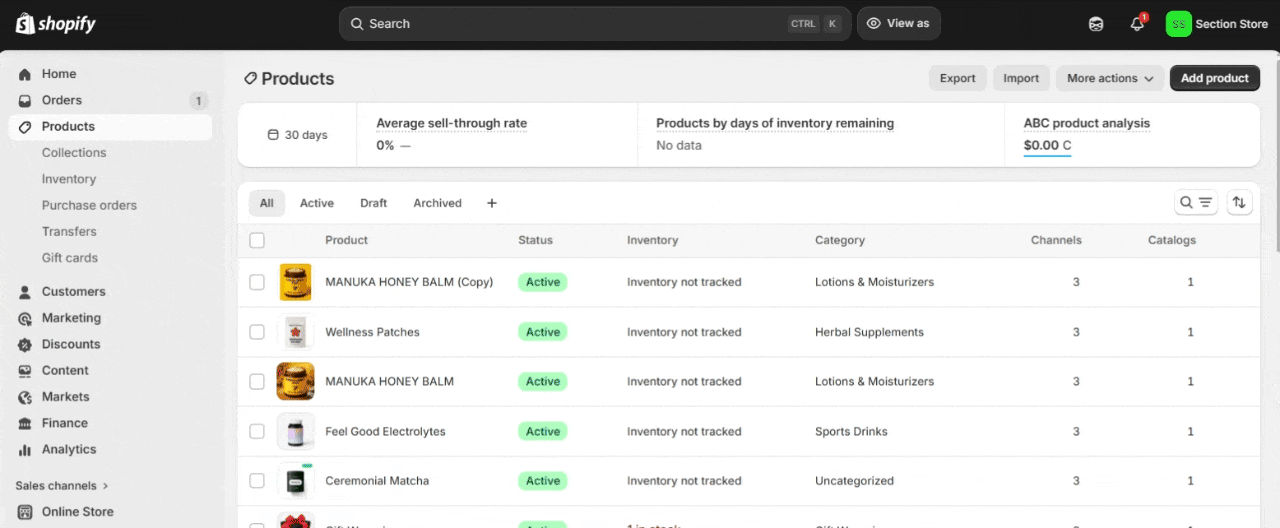
Task: Open Discounts icon in sidebar
Action: [x=25, y=344]
